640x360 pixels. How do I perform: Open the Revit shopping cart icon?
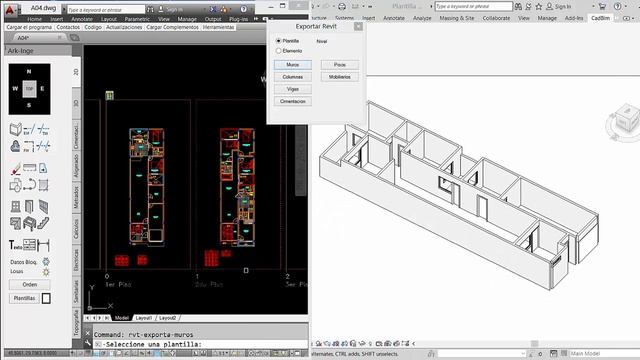(602, 7)
